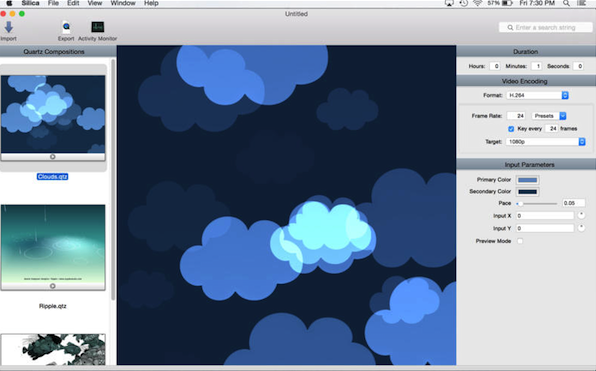Click the compositions list scrollbar
The width and height of the screenshot is (596, 371).
(x=113, y=179)
